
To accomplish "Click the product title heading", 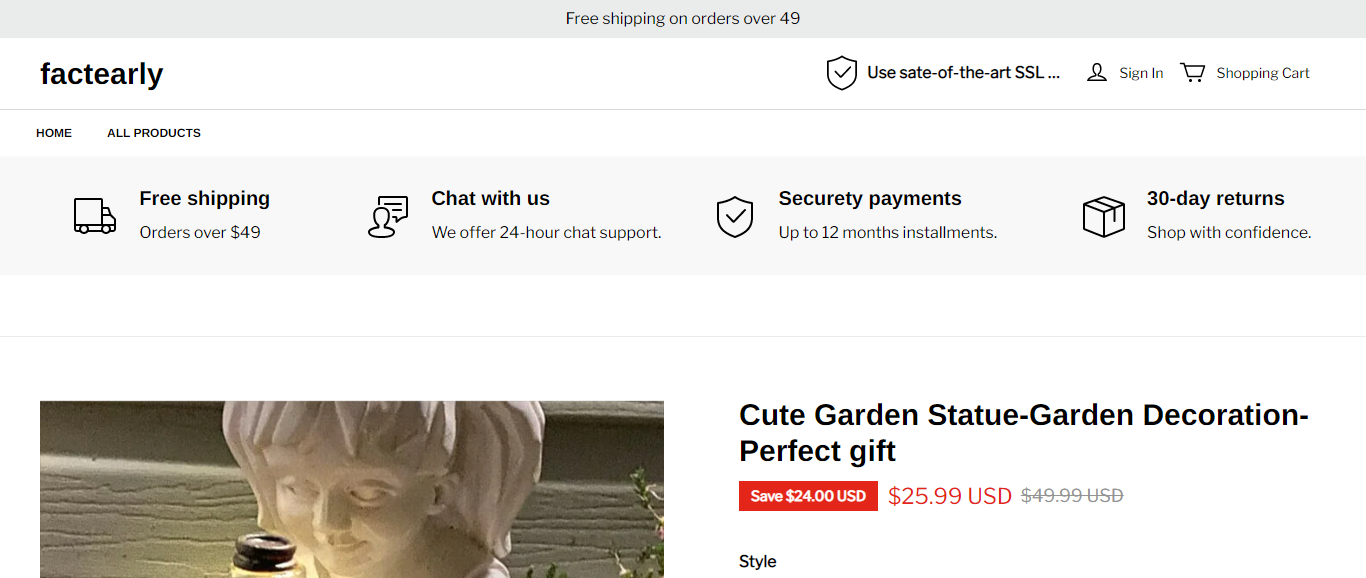I will click(1024, 432).
